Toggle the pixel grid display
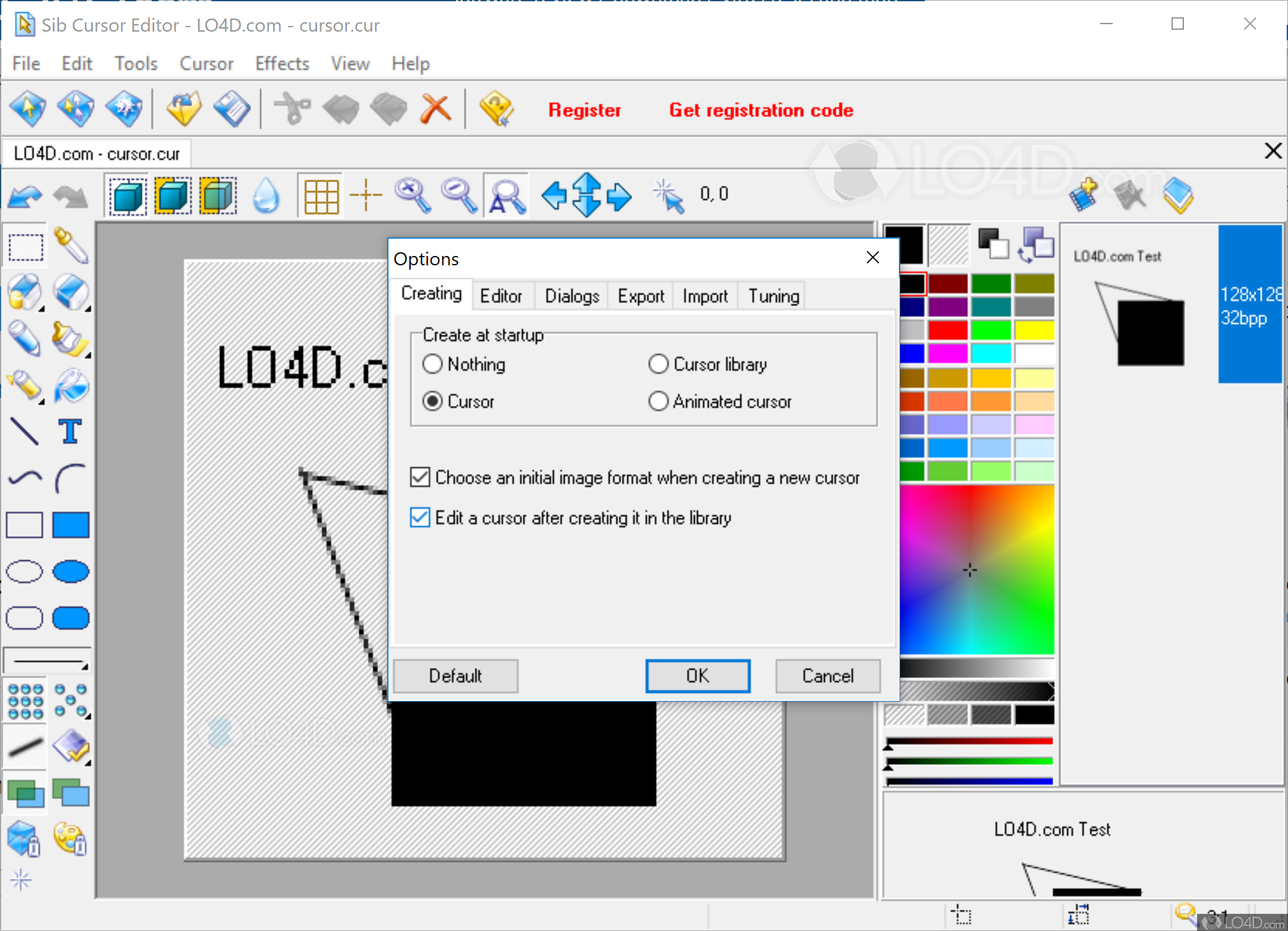 tap(320, 195)
